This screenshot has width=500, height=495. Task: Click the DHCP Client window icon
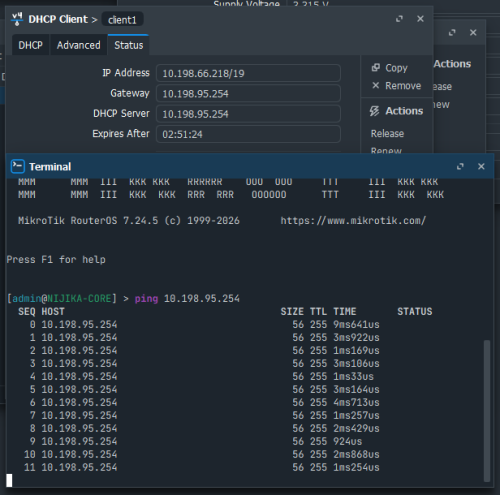click(x=17, y=19)
